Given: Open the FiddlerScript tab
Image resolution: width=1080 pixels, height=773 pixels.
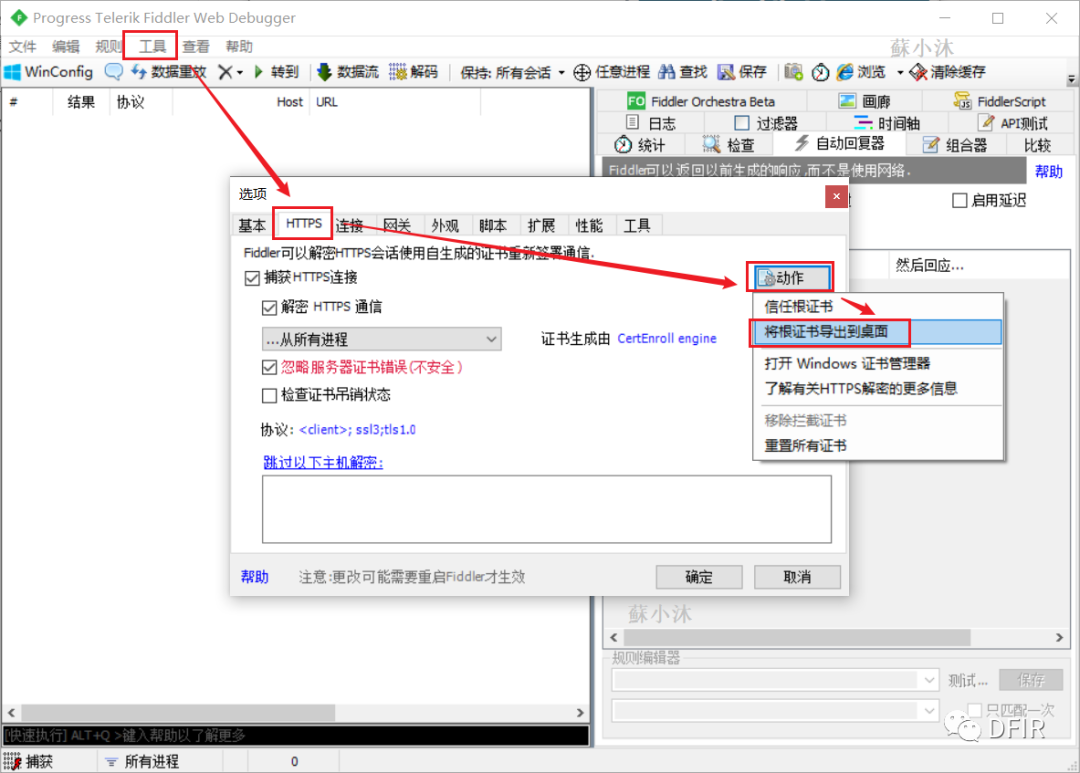Looking at the screenshot, I should (x=1000, y=101).
